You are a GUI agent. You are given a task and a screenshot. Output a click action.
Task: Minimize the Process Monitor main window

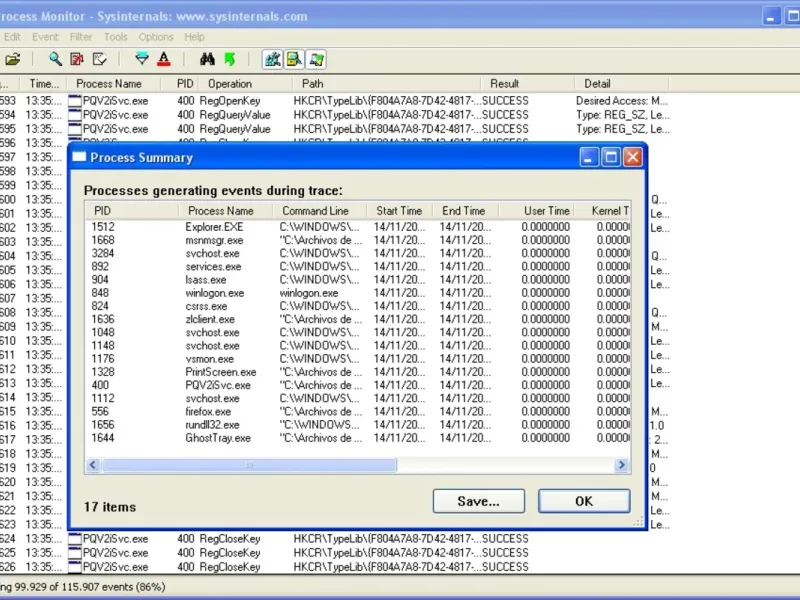(771, 16)
